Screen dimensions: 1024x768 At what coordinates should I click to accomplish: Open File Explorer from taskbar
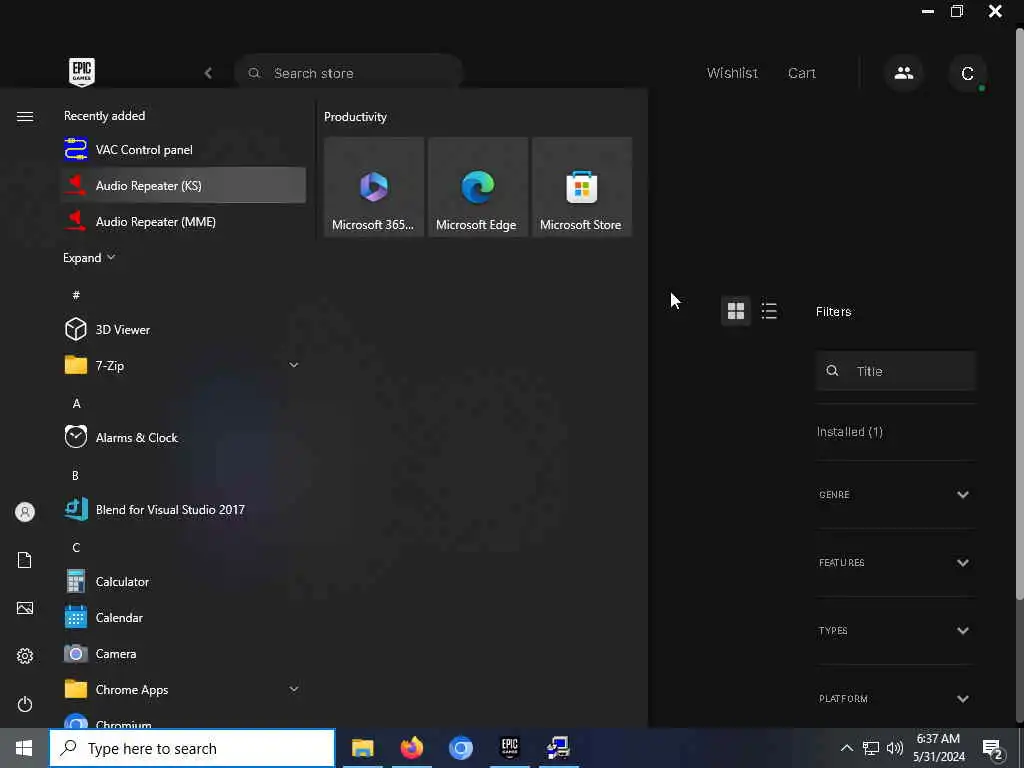point(362,748)
